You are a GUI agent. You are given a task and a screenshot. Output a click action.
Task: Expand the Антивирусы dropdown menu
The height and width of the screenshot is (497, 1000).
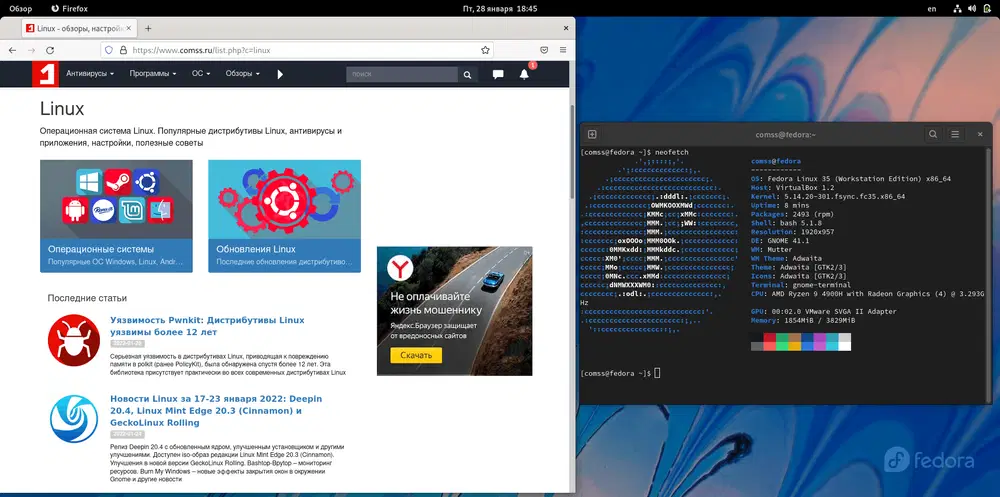90,74
